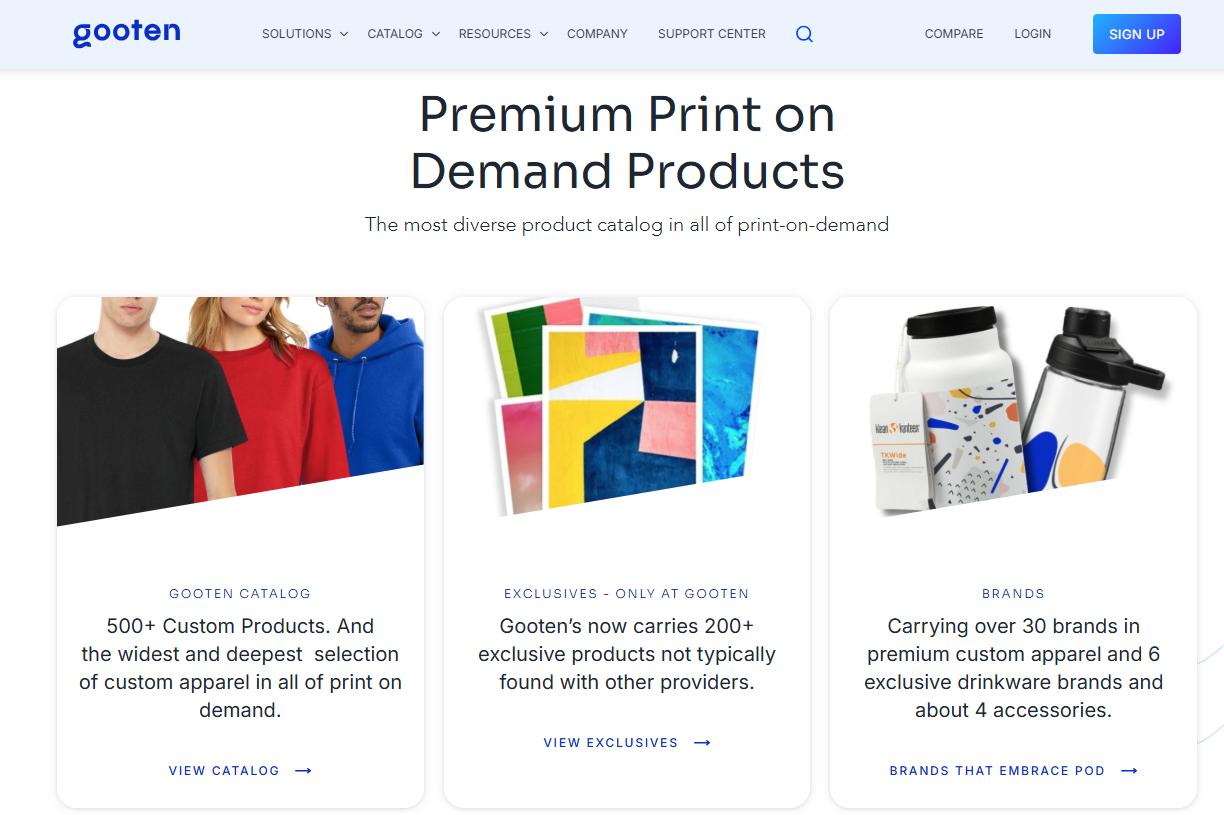Follow the Brands That Embrace POD link
Viewport: 1224px width, 815px height.
(x=997, y=771)
